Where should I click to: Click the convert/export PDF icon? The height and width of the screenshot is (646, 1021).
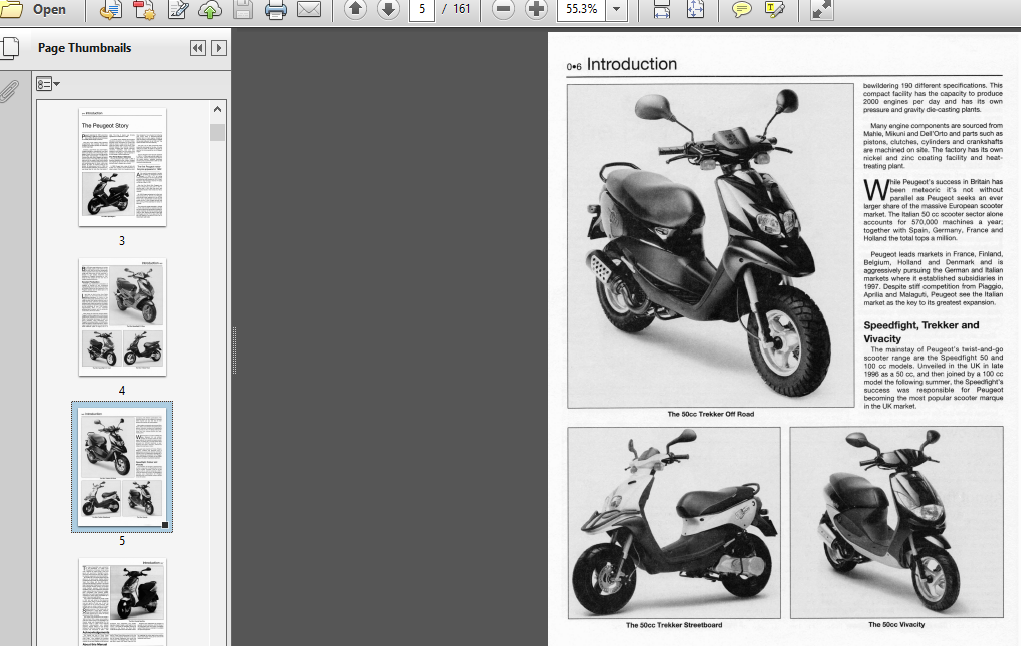point(110,9)
